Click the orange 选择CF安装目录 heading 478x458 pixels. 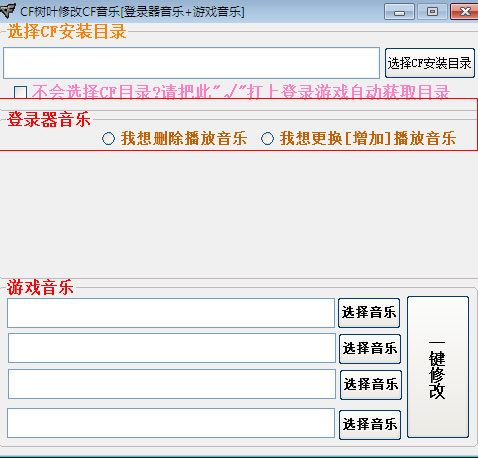(67, 32)
